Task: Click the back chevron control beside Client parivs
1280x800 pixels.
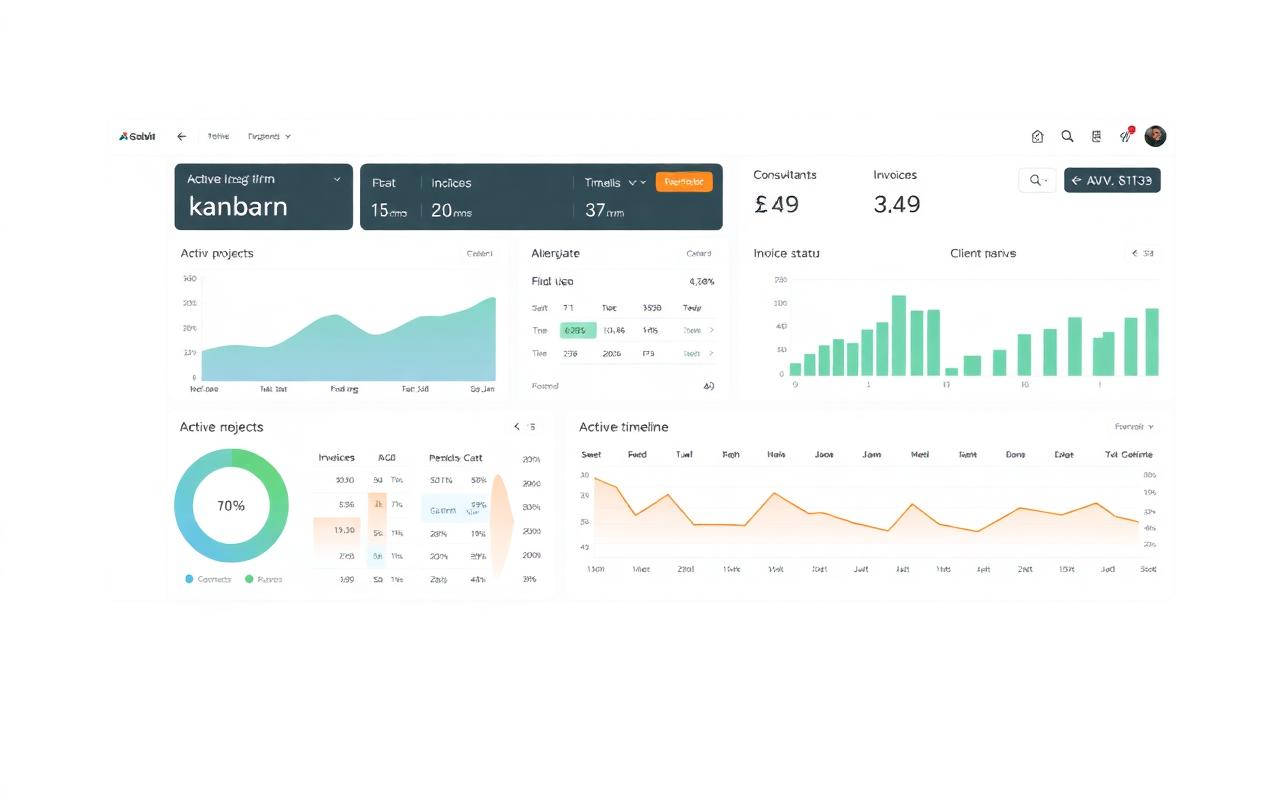Action: click(1135, 254)
